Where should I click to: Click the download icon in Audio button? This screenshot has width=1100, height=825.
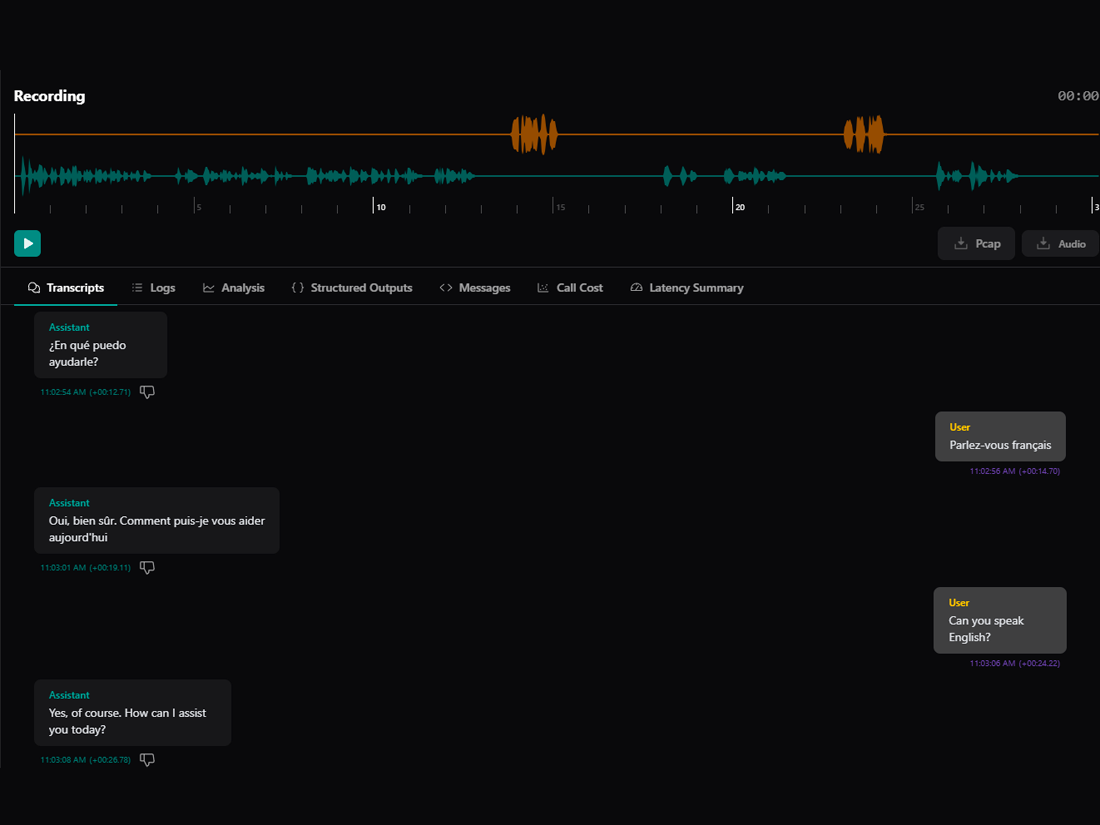1043,243
